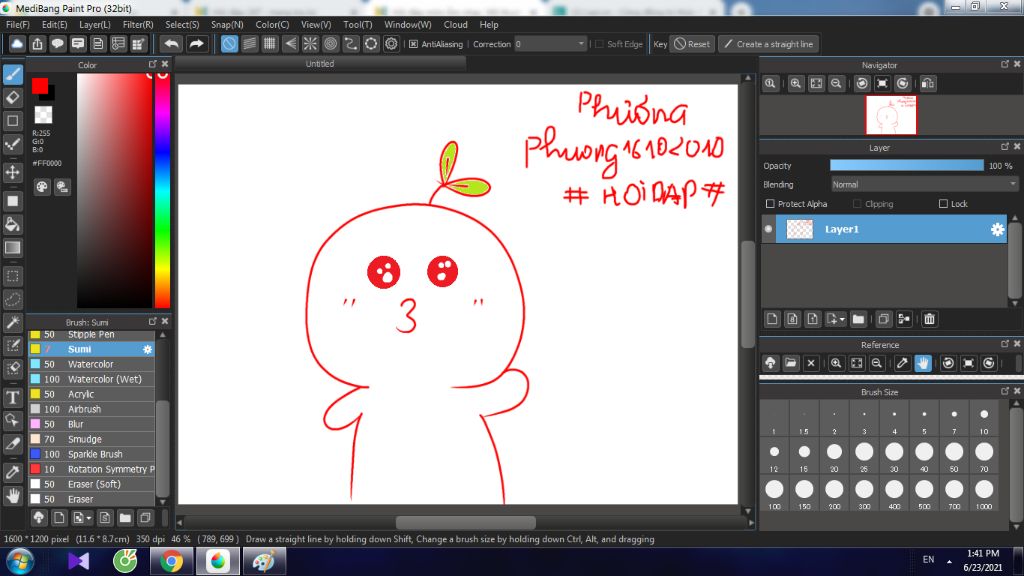Select the Bucket fill tool
1024x576 pixels.
click(x=12, y=225)
